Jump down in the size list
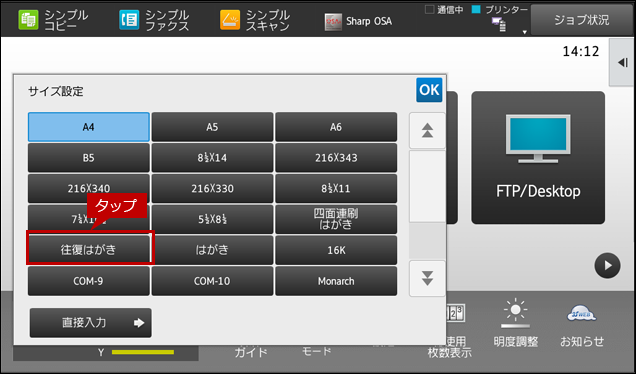 pos(427,279)
